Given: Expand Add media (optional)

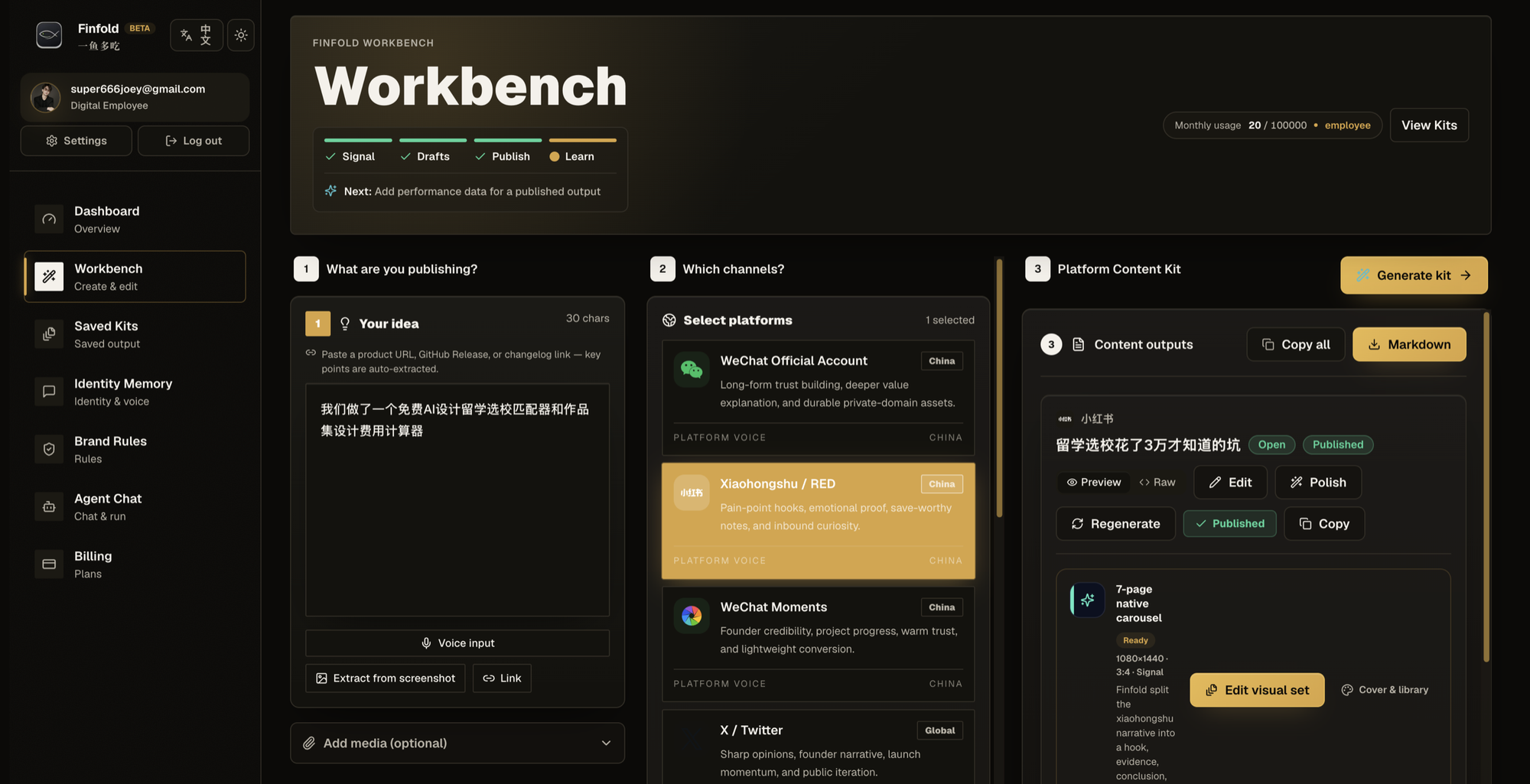Looking at the screenshot, I should (x=457, y=743).
